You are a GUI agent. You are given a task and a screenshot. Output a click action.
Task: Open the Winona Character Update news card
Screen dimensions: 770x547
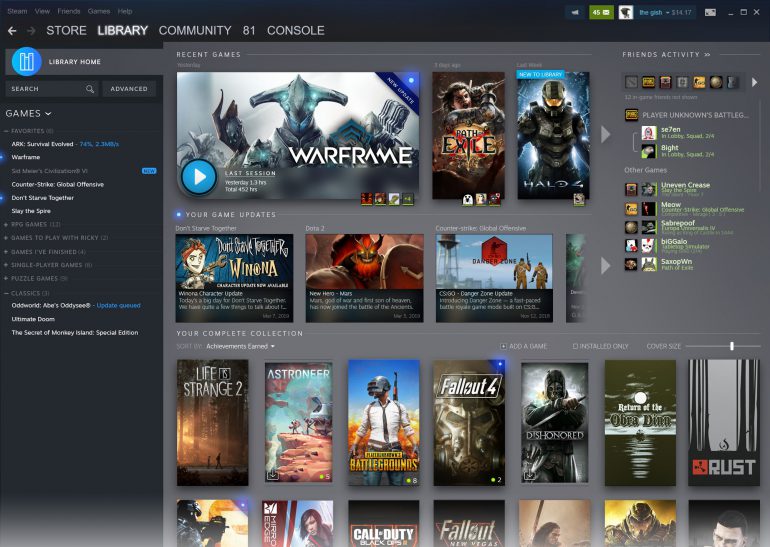point(234,278)
